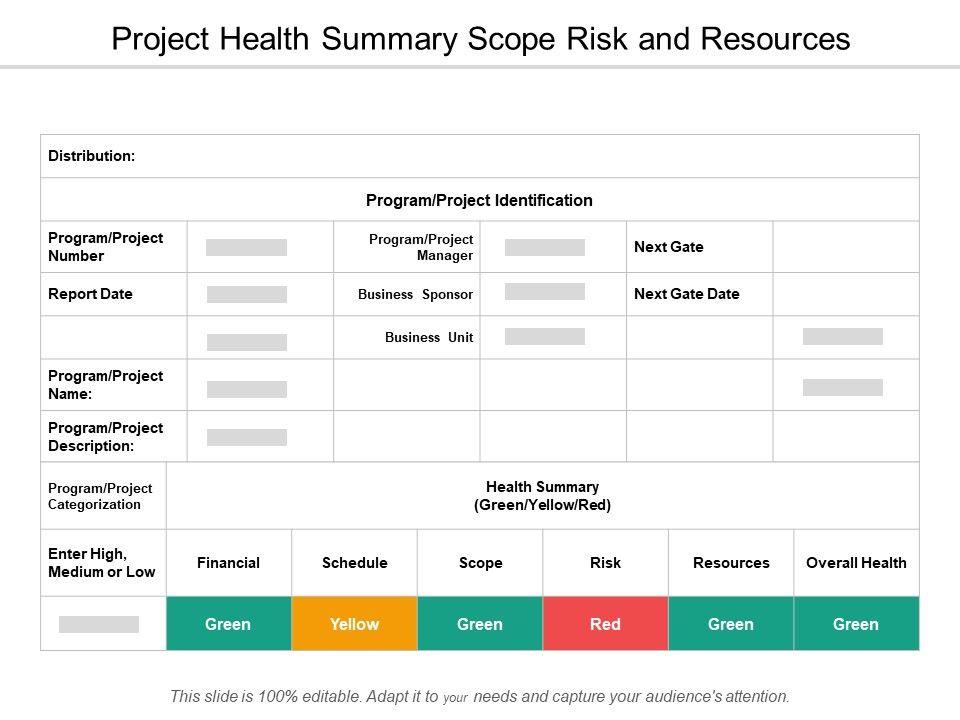960x720 pixels.
Task: Click the green Resources status cell
Action: point(731,624)
